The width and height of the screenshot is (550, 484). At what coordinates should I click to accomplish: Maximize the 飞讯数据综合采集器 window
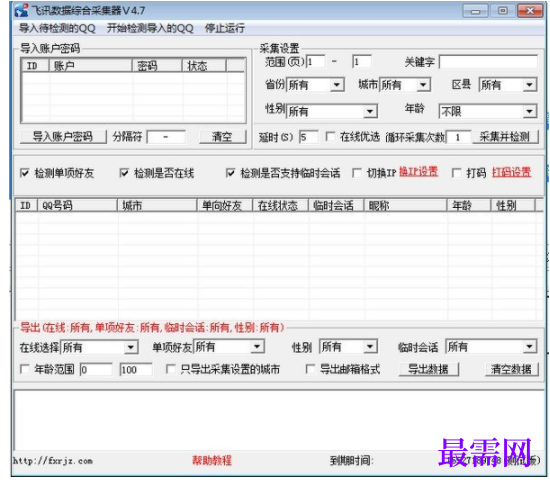[x=503, y=11]
